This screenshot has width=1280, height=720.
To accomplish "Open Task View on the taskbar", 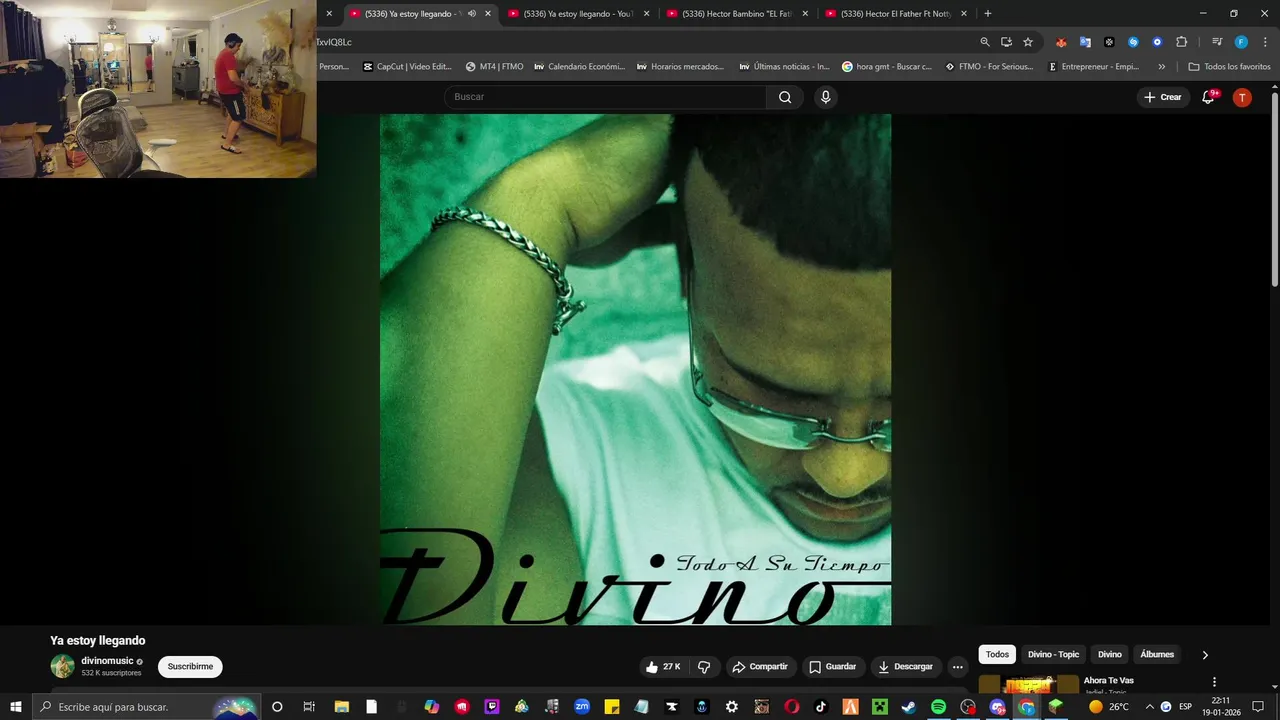I will 309,706.
